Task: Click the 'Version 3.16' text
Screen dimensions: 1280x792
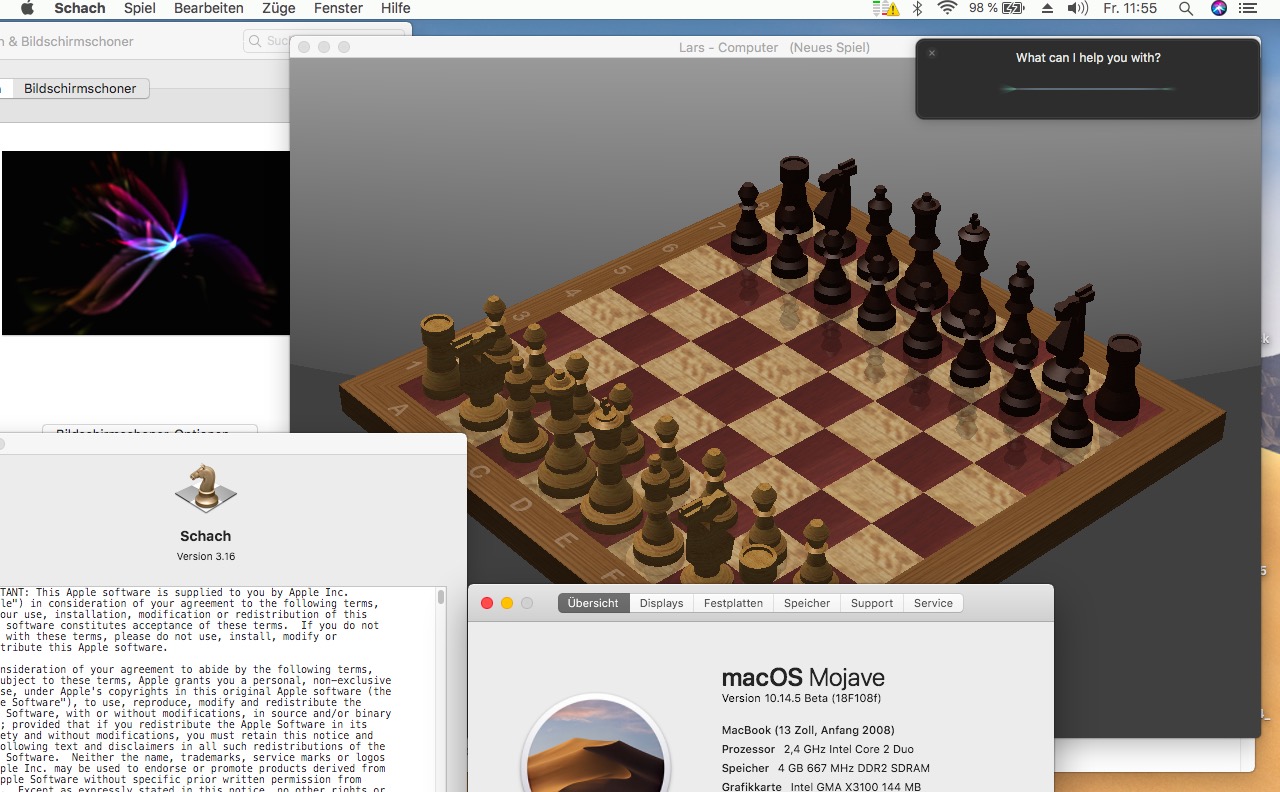Action: (206, 556)
